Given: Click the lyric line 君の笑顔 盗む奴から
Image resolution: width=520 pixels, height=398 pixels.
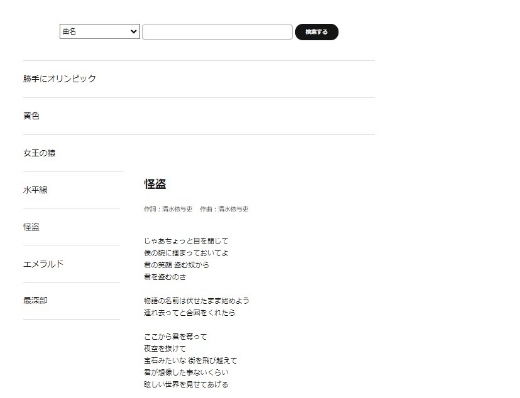Looking at the screenshot, I should click(x=177, y=265).
